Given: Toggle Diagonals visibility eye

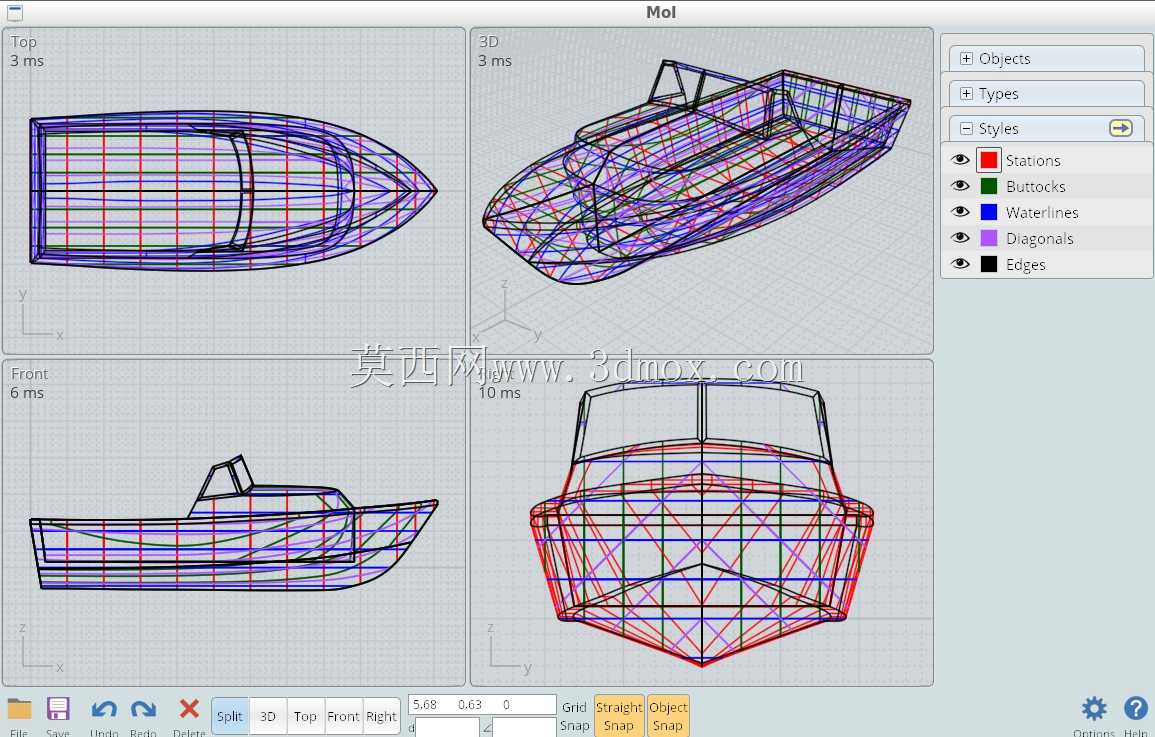Looking at the screenshot, I should coord(960,238).
